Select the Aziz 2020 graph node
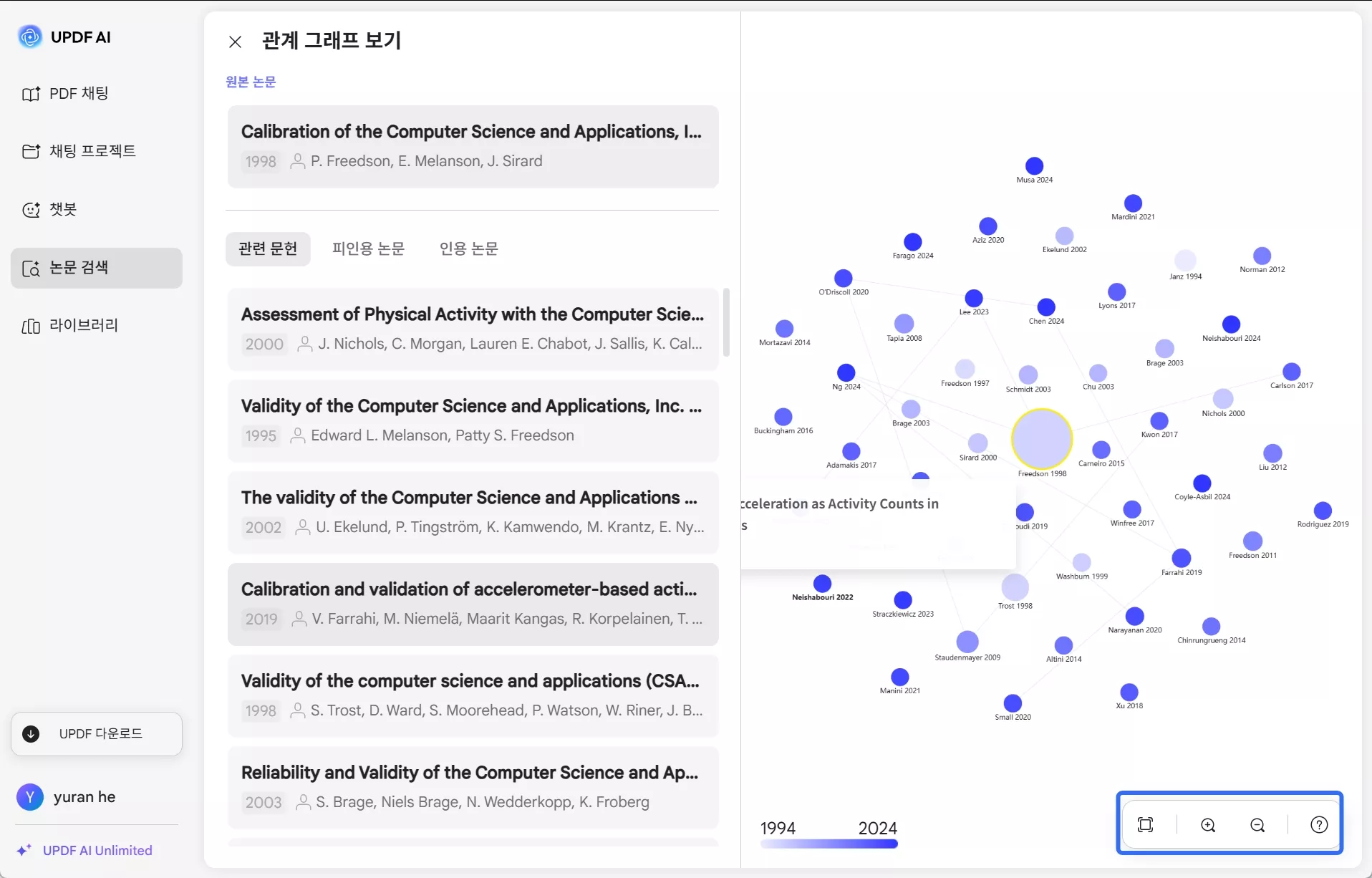 pos(988,226)
